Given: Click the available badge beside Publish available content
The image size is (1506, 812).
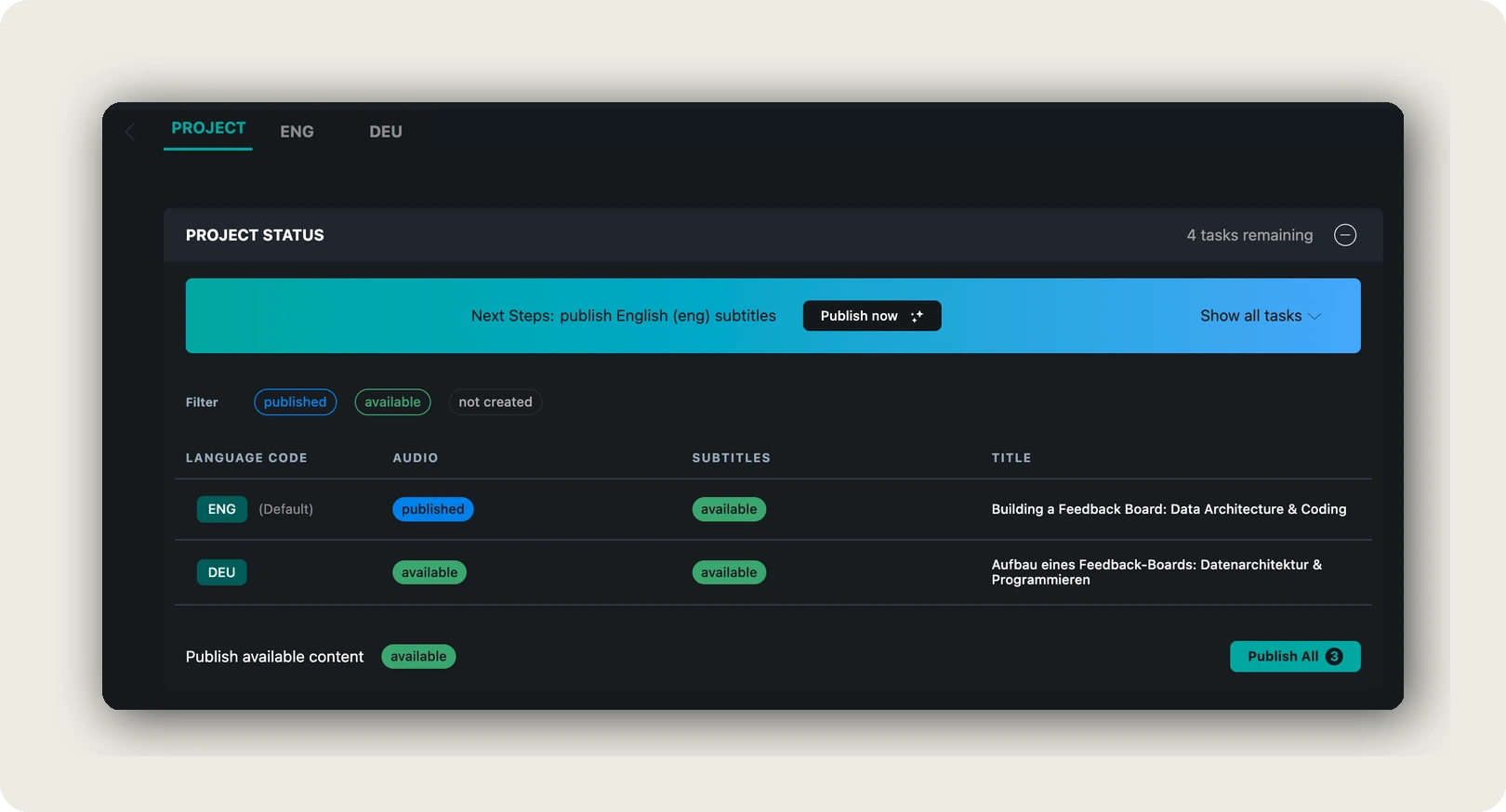Looking at the screenshot, I should point(418,656).
